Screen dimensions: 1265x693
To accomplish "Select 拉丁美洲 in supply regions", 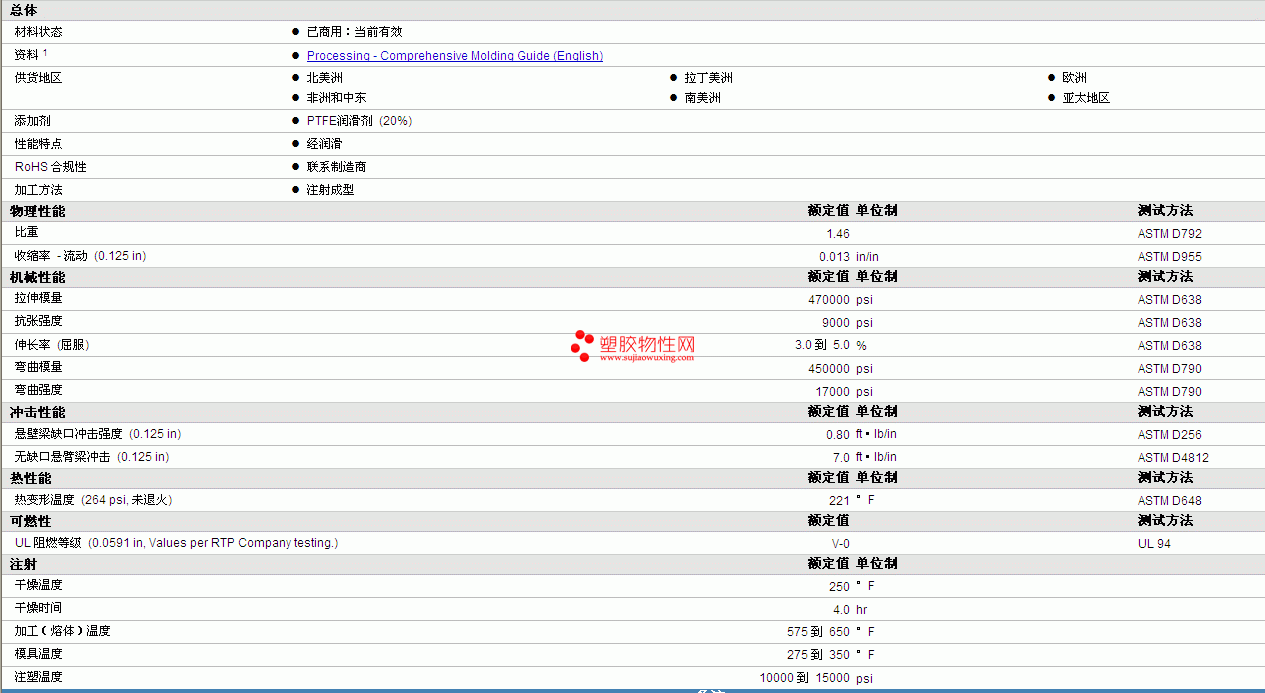I will coord(709,78).
